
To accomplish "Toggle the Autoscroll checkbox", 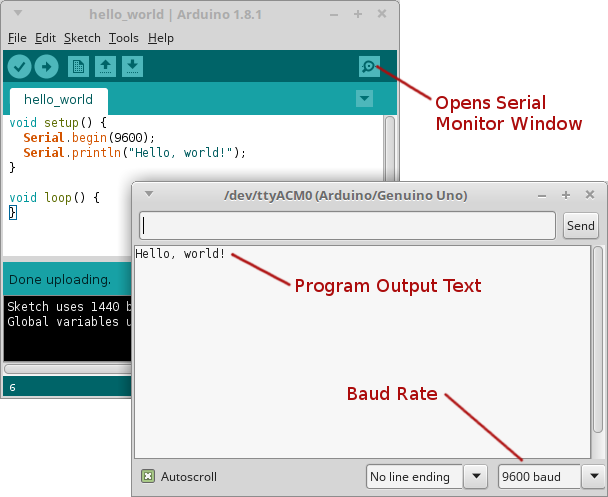I will (148, 476).
